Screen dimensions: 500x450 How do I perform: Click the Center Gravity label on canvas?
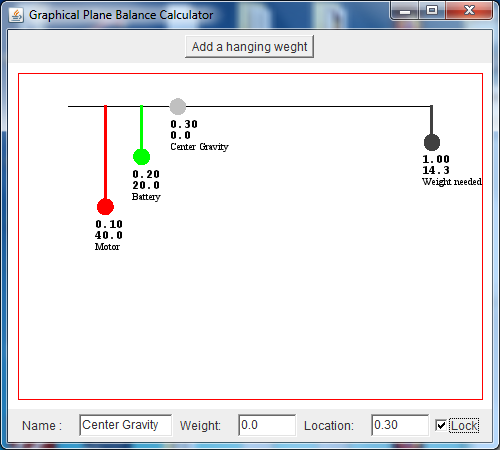click(199, 147)
